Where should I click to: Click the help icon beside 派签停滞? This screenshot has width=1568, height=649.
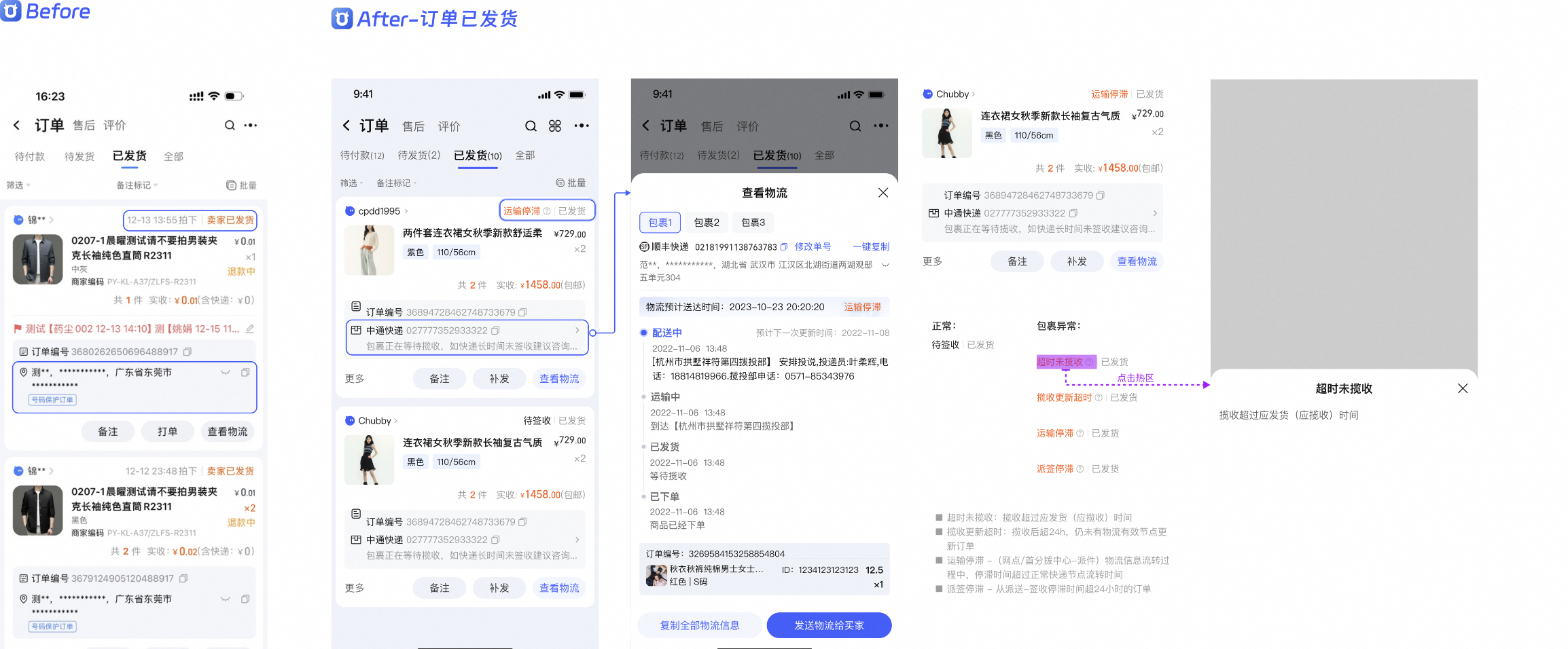tap(1080, 469)
